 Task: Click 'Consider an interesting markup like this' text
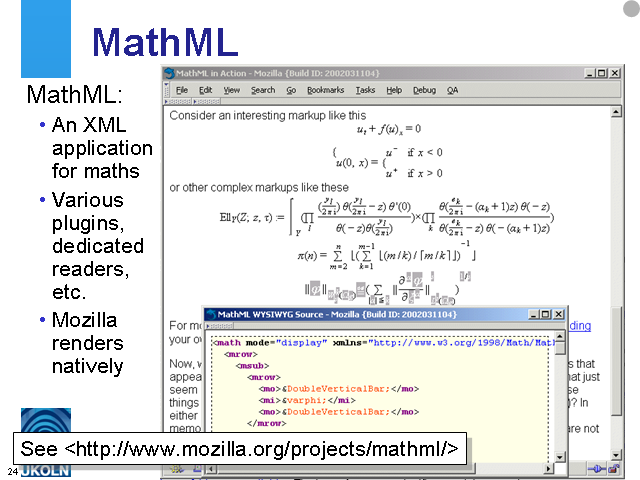[x=268, y=116]
